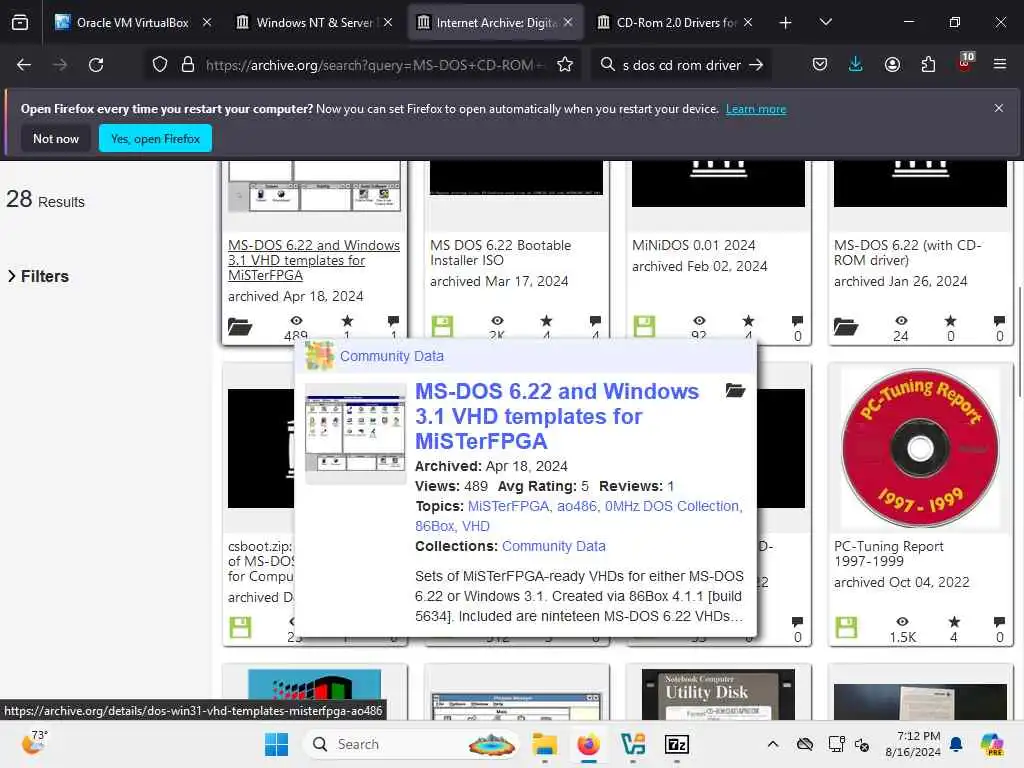
Task: Click Not now button
Action: [x=56, y=138]
